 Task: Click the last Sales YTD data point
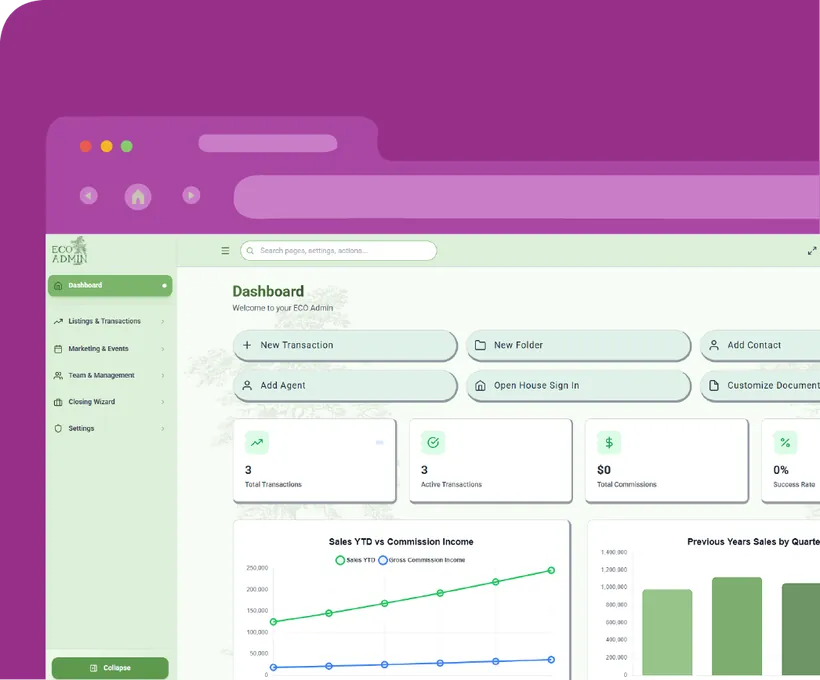tap(551, 571)
